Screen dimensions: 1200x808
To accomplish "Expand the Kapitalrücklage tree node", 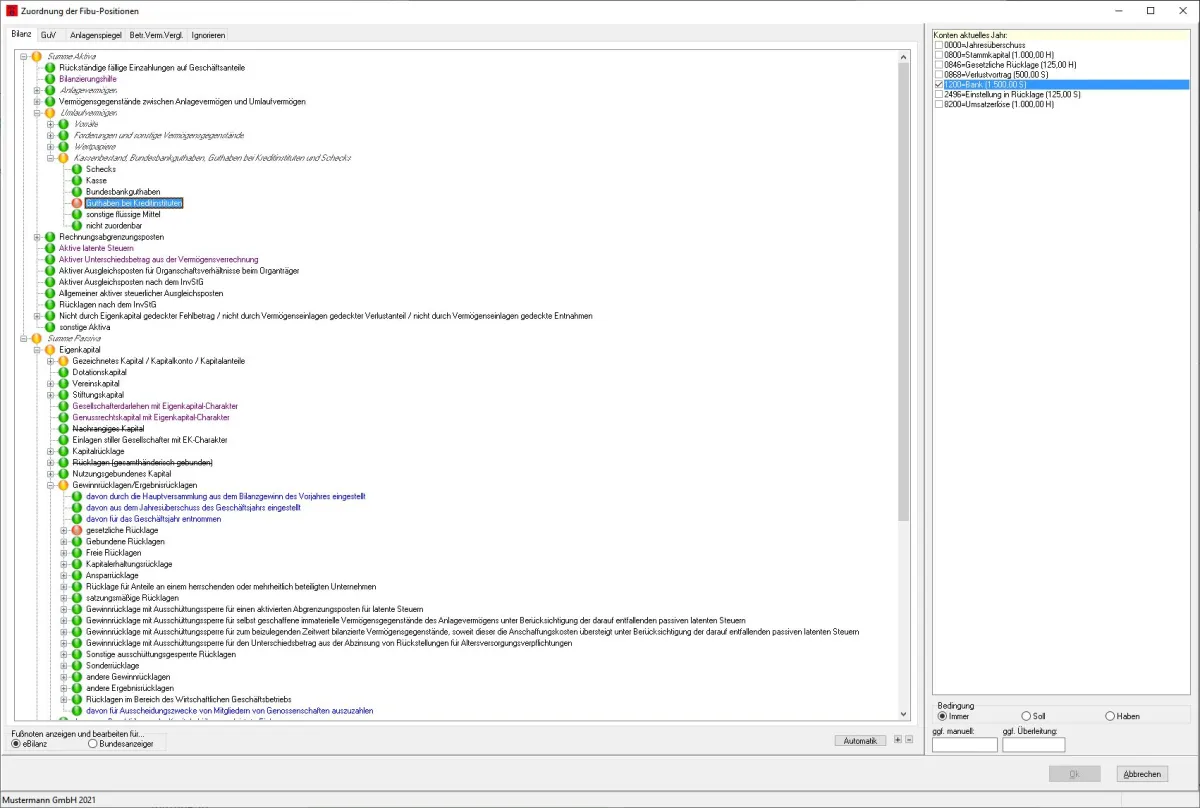I will pos(51,451).
